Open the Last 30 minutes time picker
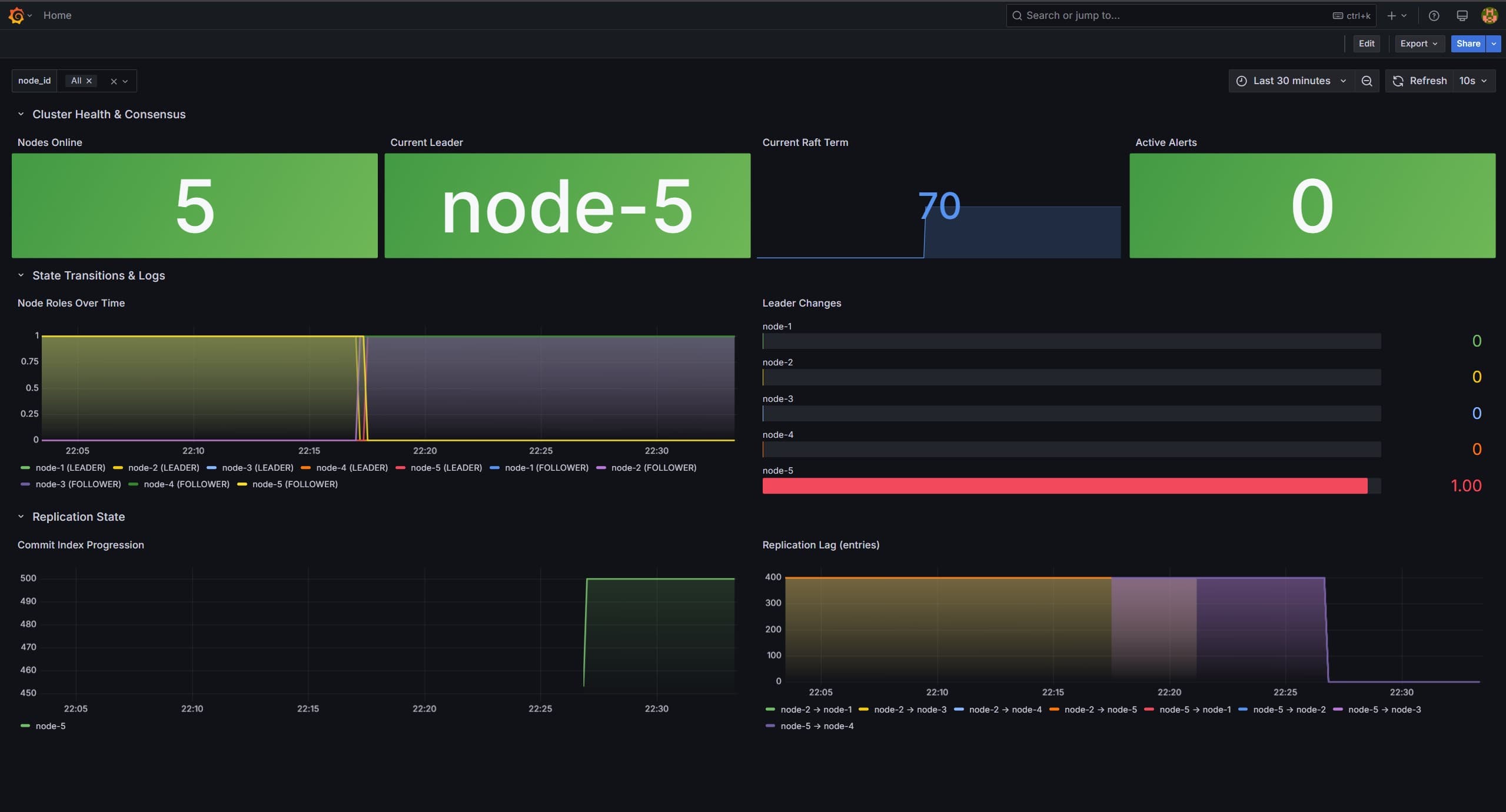Image resolution: width=1506 pixels, height=812 pixels. click(1291, 81)
